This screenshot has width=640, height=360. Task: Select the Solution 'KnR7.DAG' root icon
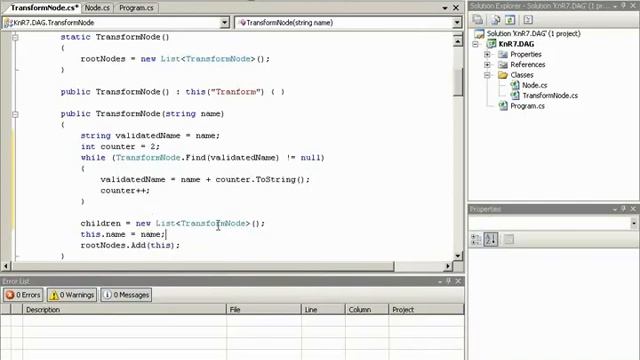point(479,33)
